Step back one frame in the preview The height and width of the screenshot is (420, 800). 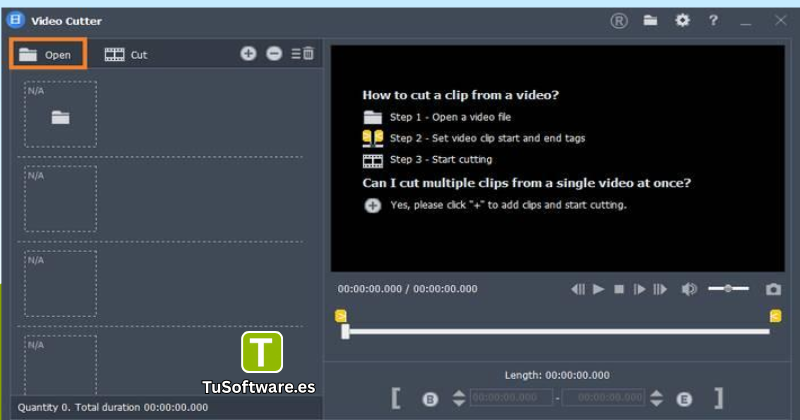(x=578, y=289)
